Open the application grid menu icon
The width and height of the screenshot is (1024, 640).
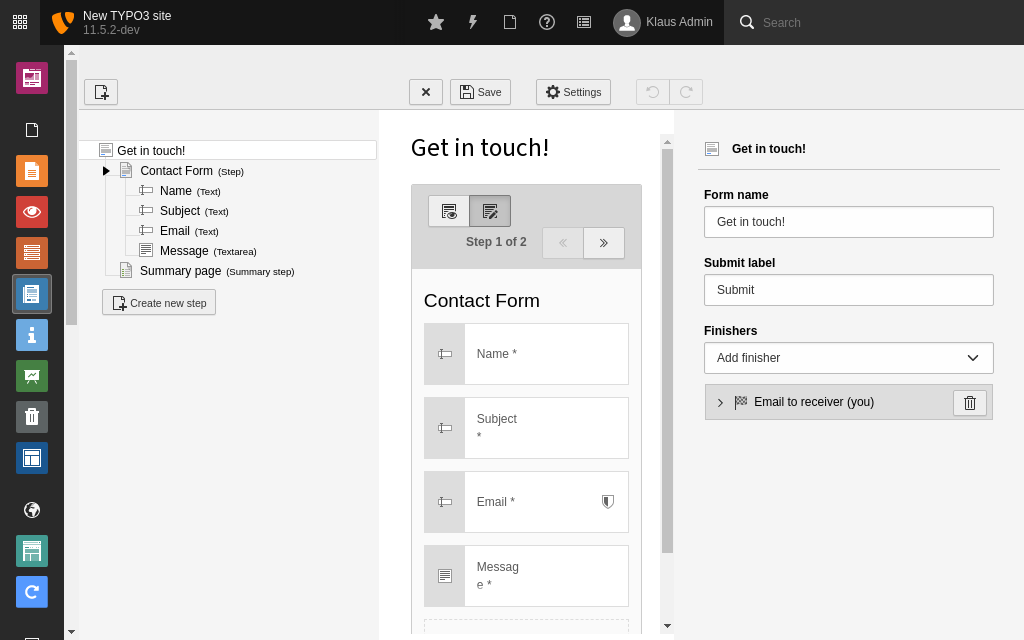tap(20, 22)
